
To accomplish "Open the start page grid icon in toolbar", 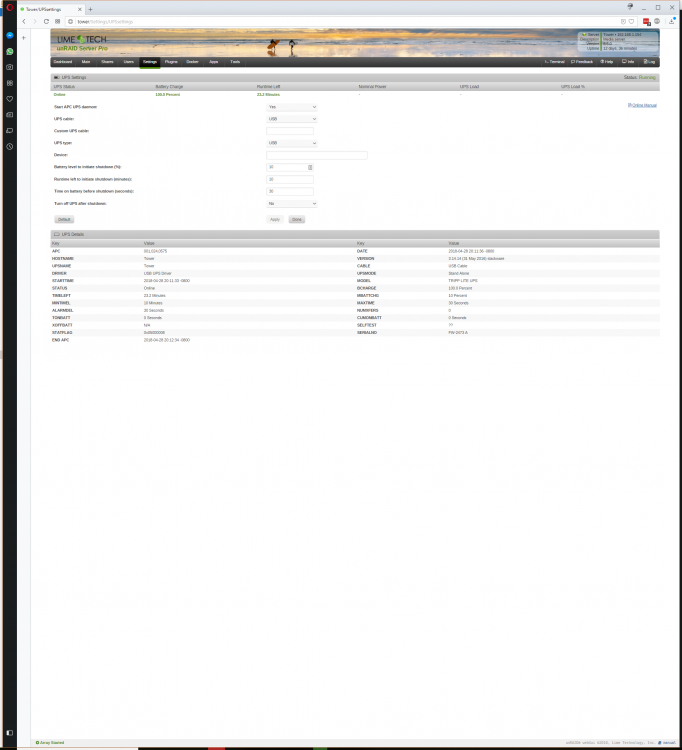I will pos(57,22).
